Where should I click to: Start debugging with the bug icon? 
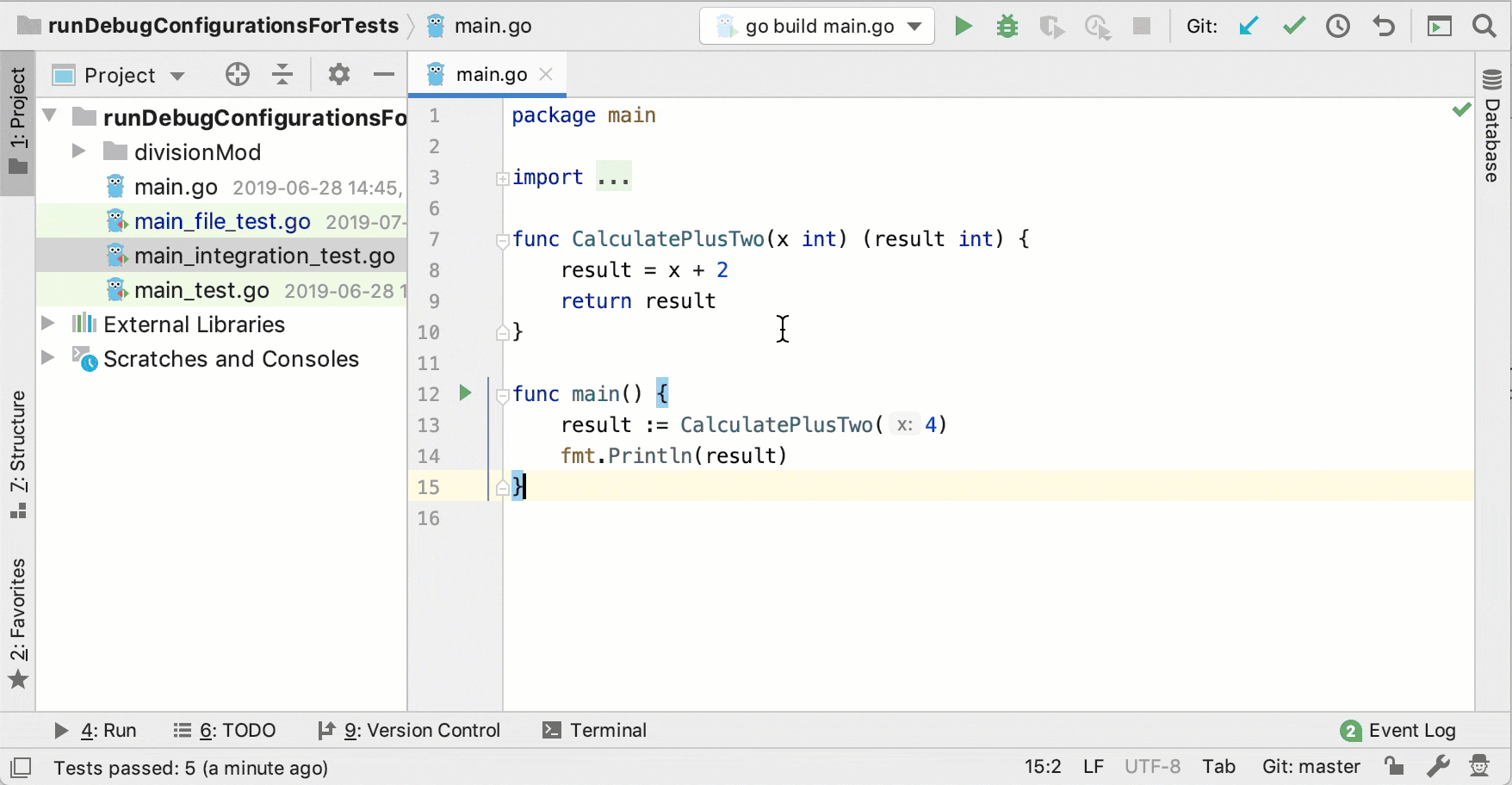coord(1007,26)
